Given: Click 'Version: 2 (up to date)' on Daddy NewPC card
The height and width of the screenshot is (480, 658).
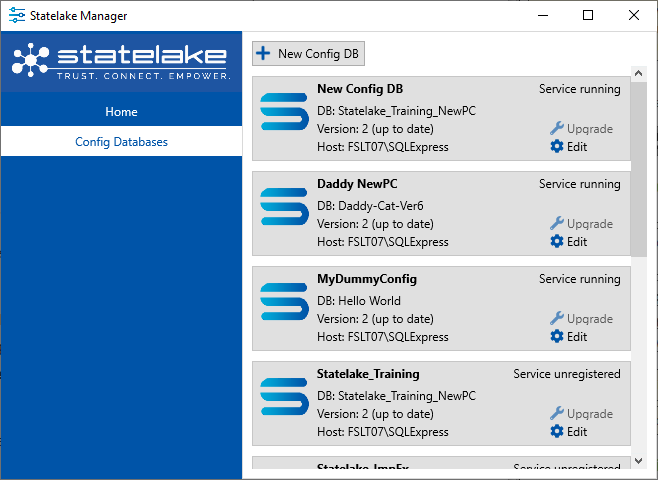Looking at the screenshot, I should tap(376, 224).
